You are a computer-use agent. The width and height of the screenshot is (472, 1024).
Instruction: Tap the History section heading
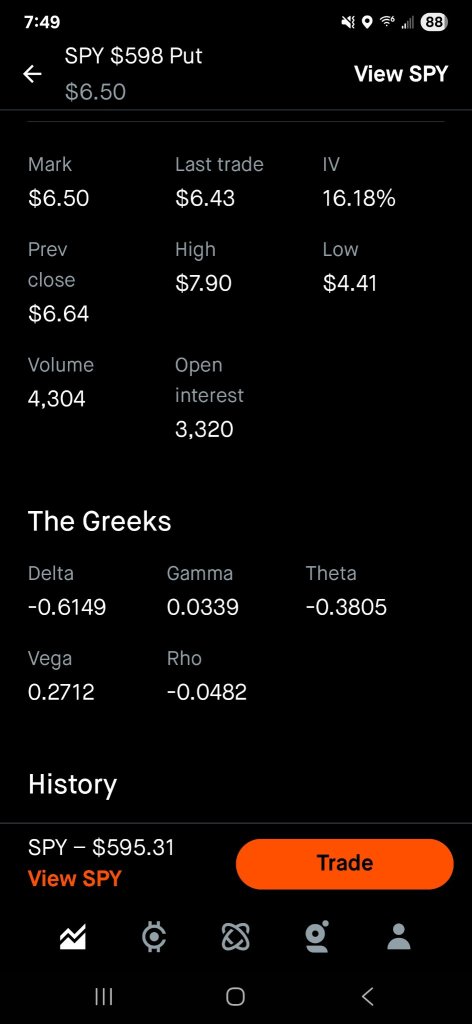(72, 784)
